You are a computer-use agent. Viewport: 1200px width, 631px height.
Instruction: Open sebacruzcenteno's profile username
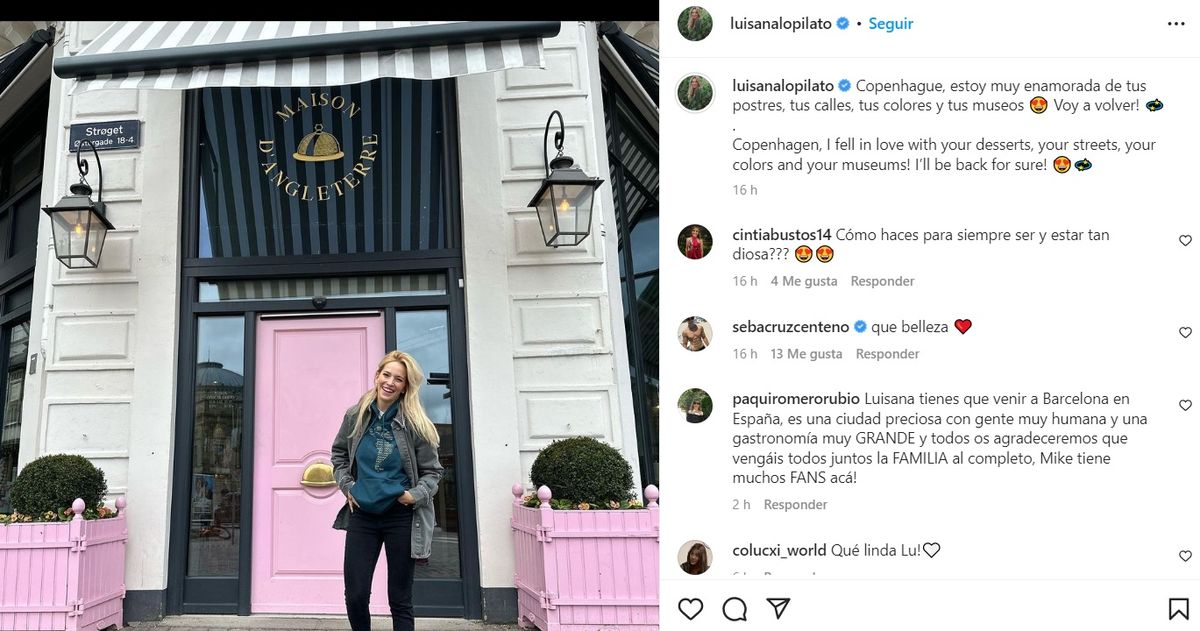[790, 327]
